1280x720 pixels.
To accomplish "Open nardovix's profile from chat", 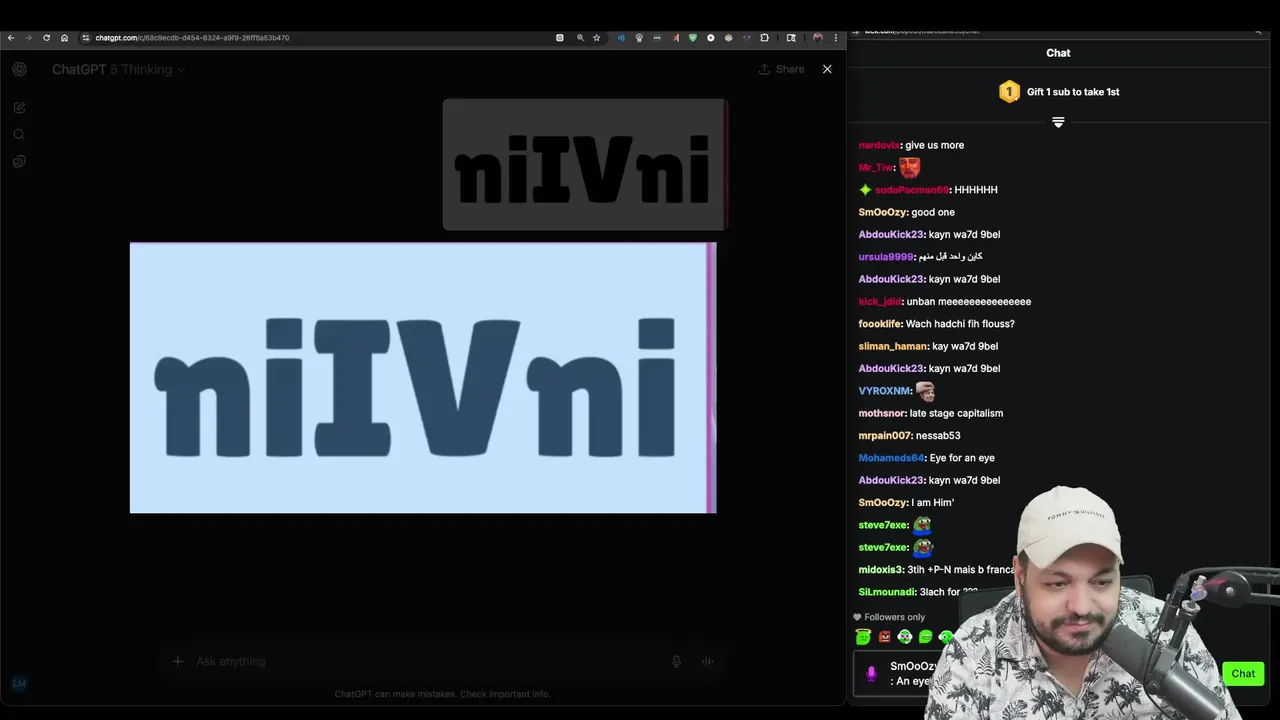I will pos(879,145).
